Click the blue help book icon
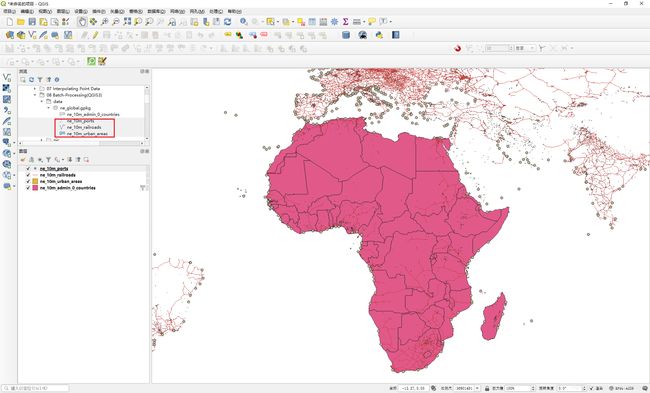The height and width of the screenshot is (393, 650). point(395,35)
